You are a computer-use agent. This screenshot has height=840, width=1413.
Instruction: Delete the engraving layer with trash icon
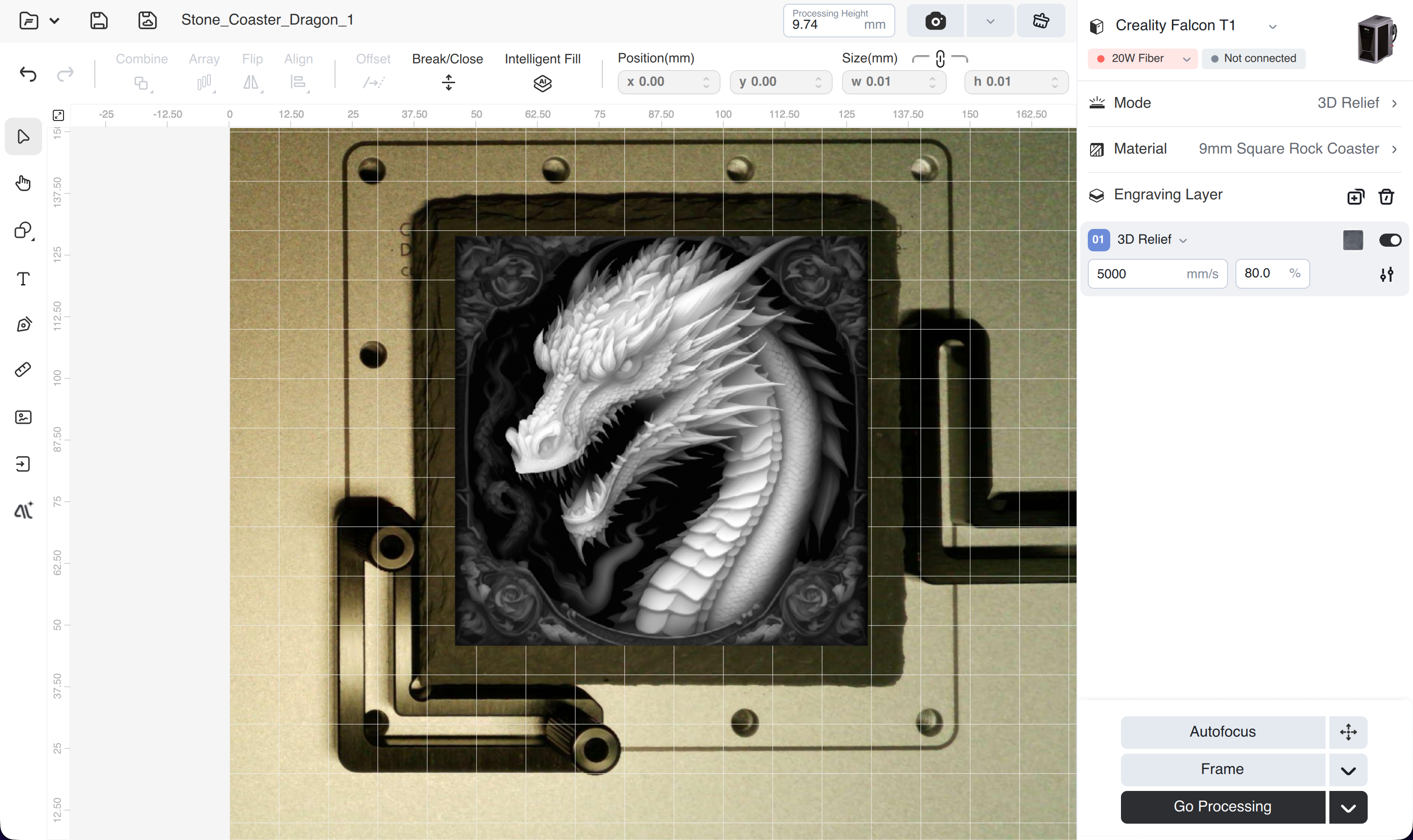click(x=1386, y=196)
